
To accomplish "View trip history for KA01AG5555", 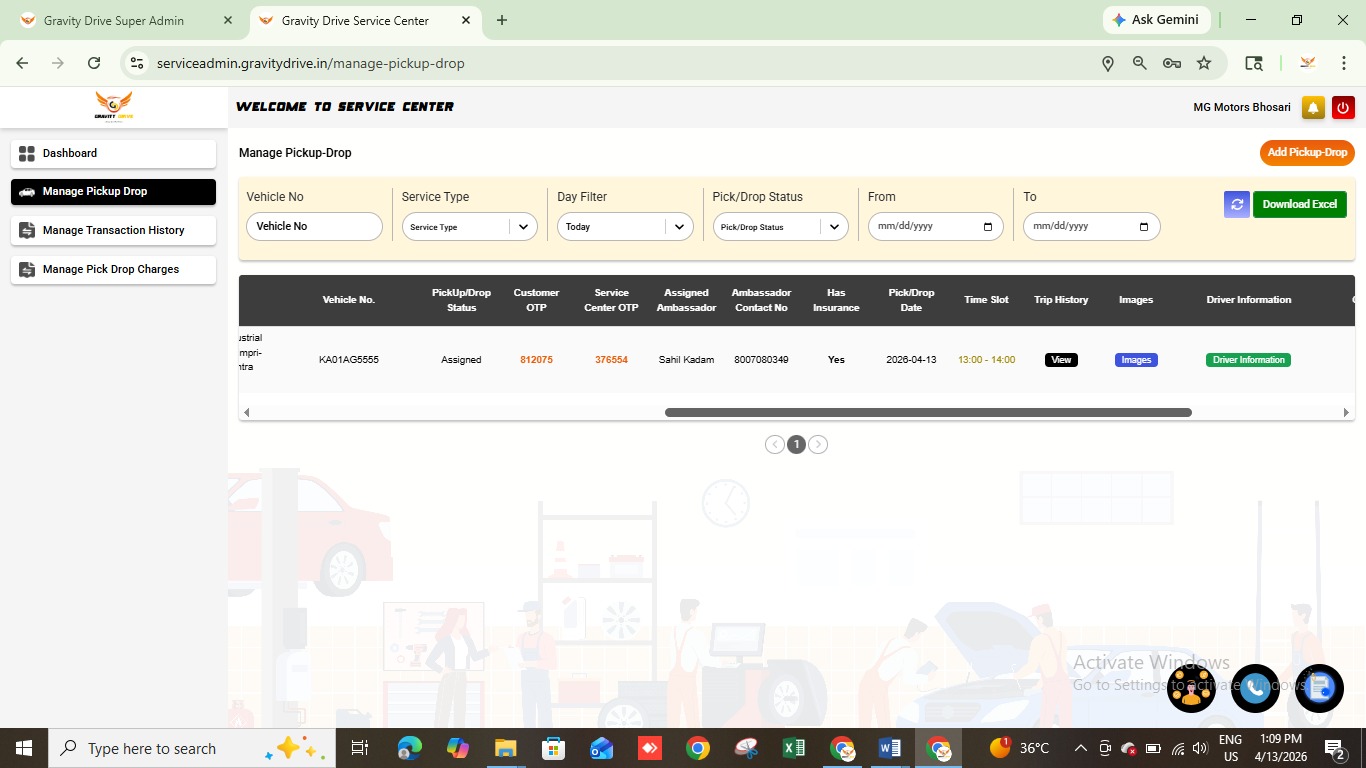I will (1061, 360).
